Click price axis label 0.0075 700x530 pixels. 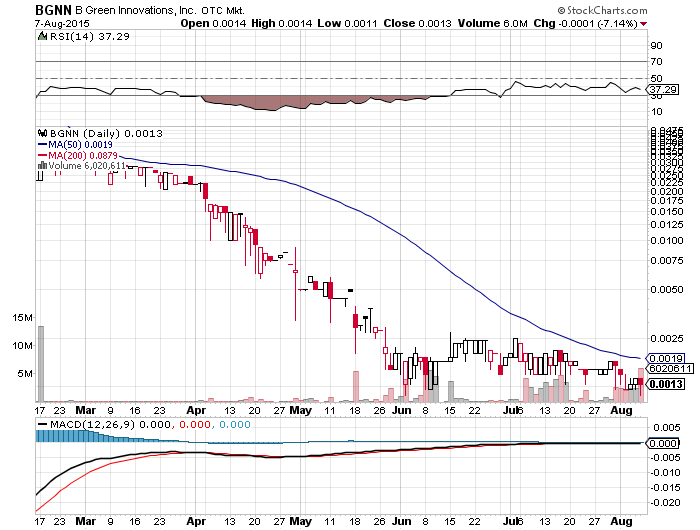click(x=667, y=260)
